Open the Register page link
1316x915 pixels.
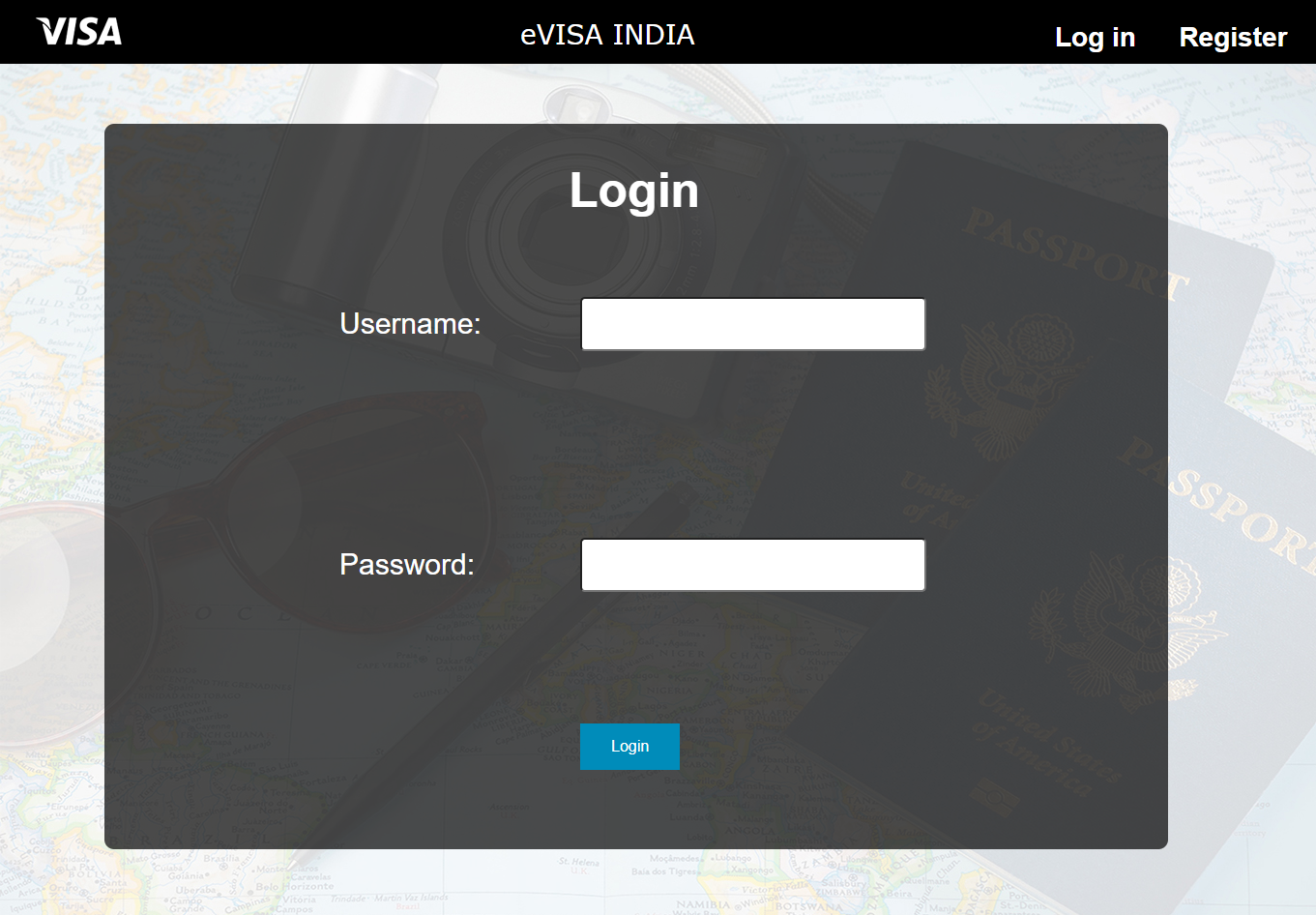tap(1233, 37)
